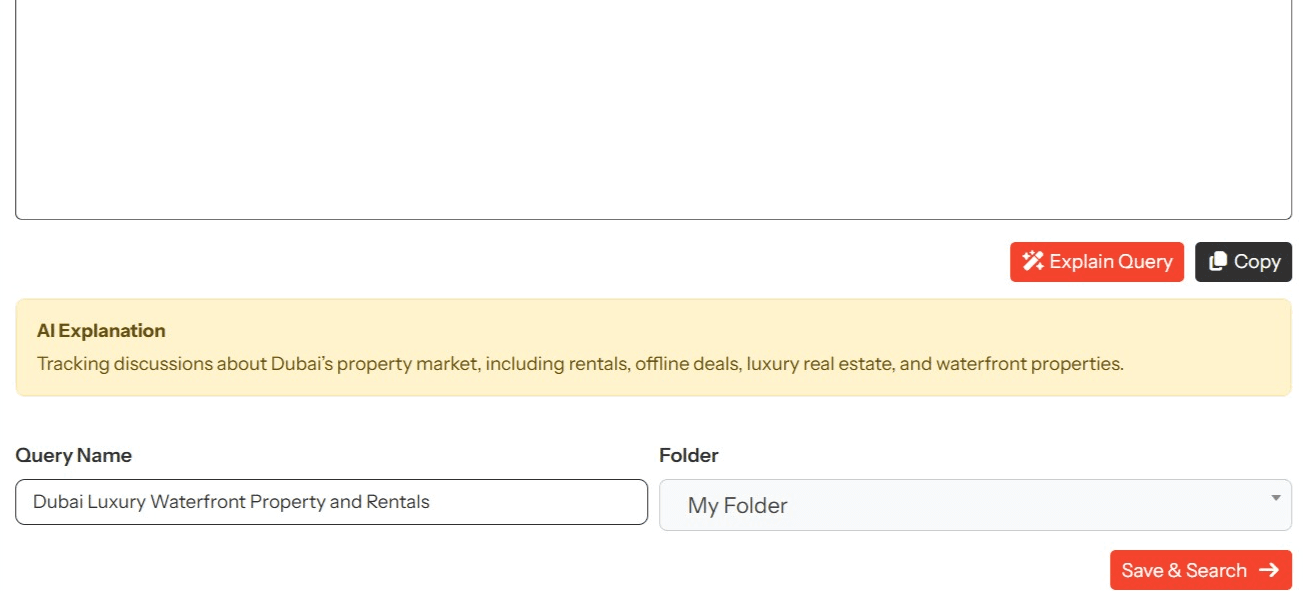Click the AI Explanation heading

(101, 331)
